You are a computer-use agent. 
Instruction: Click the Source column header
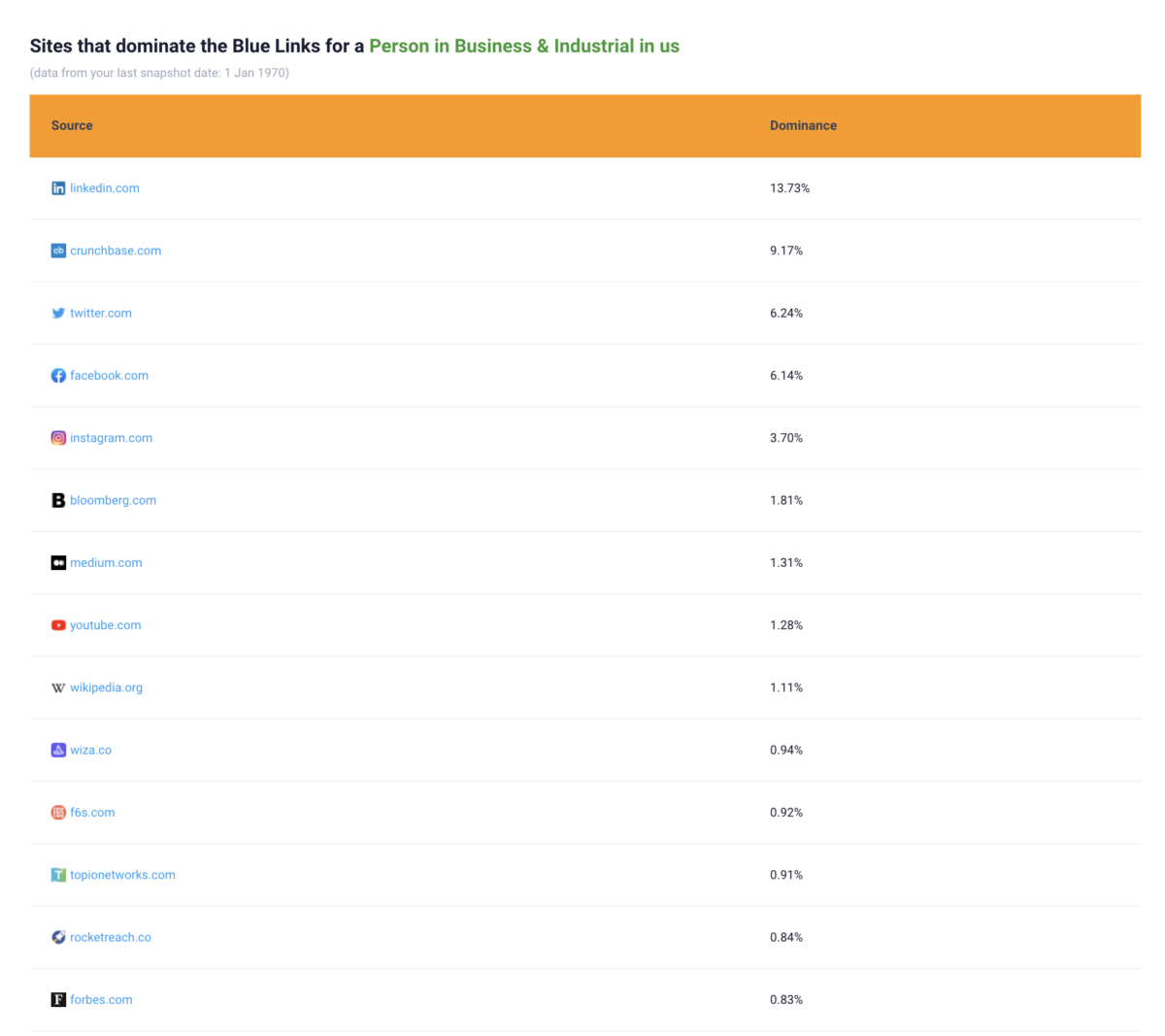(x=72, y=125)
